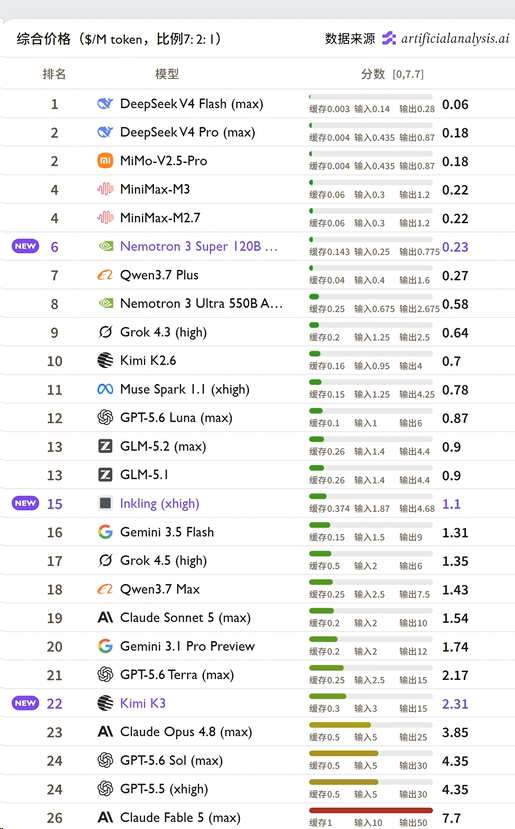
Task: Click the model name Grok 4.5 (high)
Action: click(x=163, y=561)
